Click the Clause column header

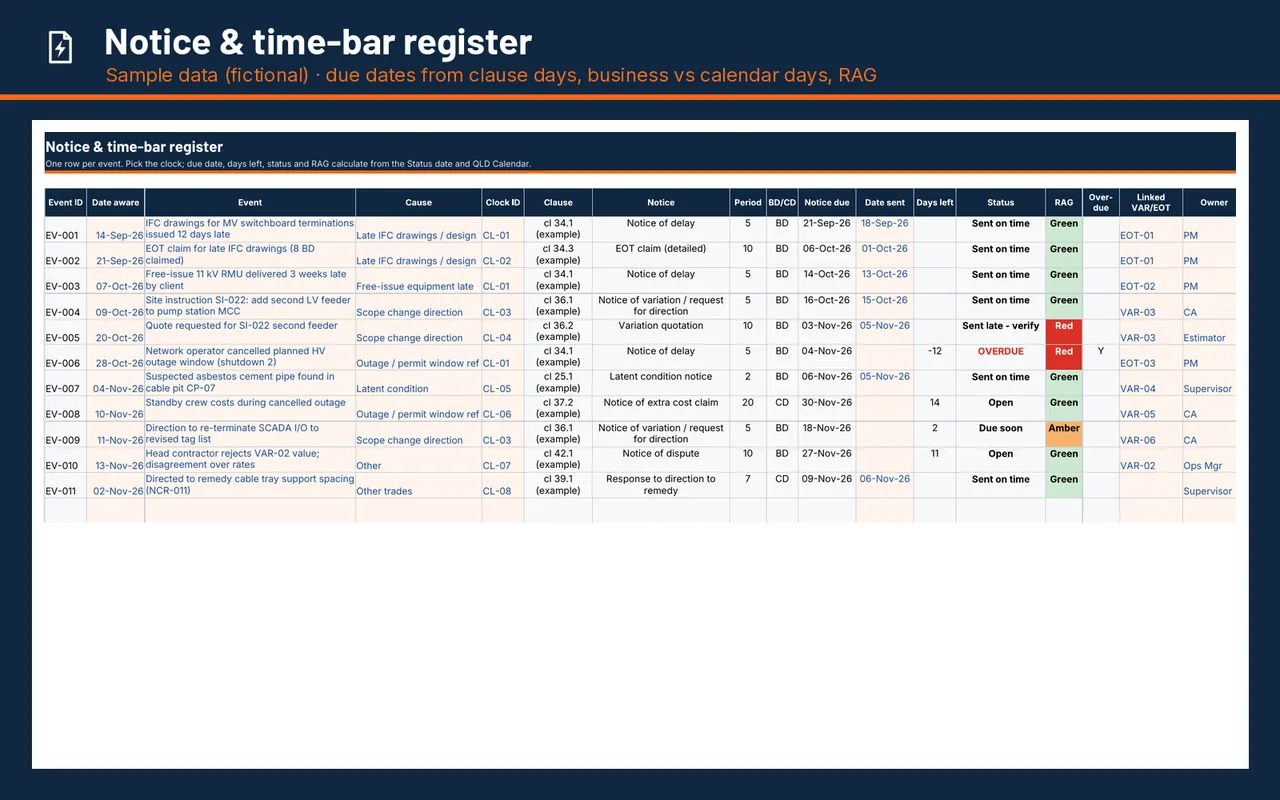tap(558, 202)
